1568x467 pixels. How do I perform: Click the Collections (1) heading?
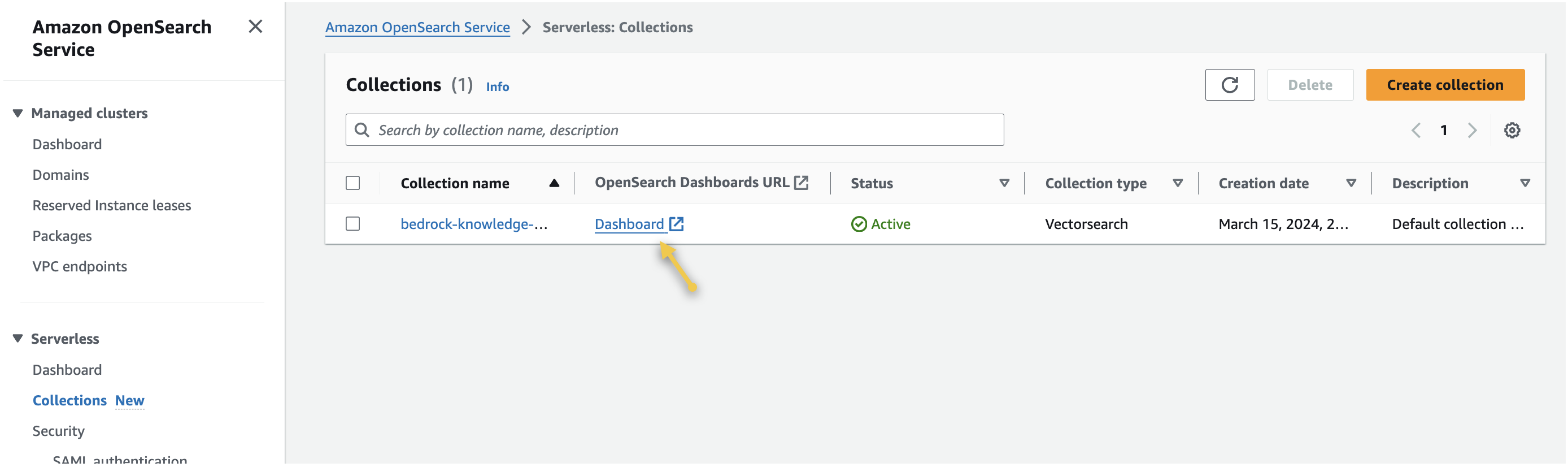(409, 85)
